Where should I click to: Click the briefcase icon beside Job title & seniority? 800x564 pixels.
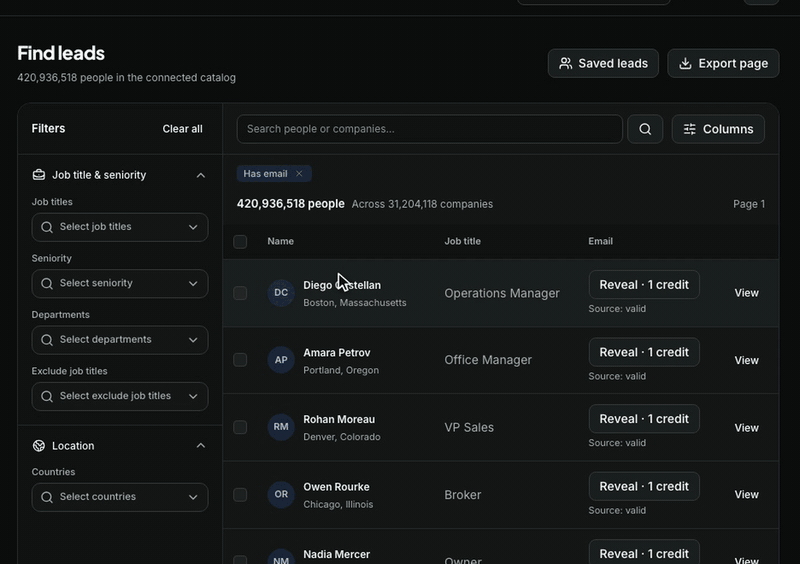coord(39,175)
